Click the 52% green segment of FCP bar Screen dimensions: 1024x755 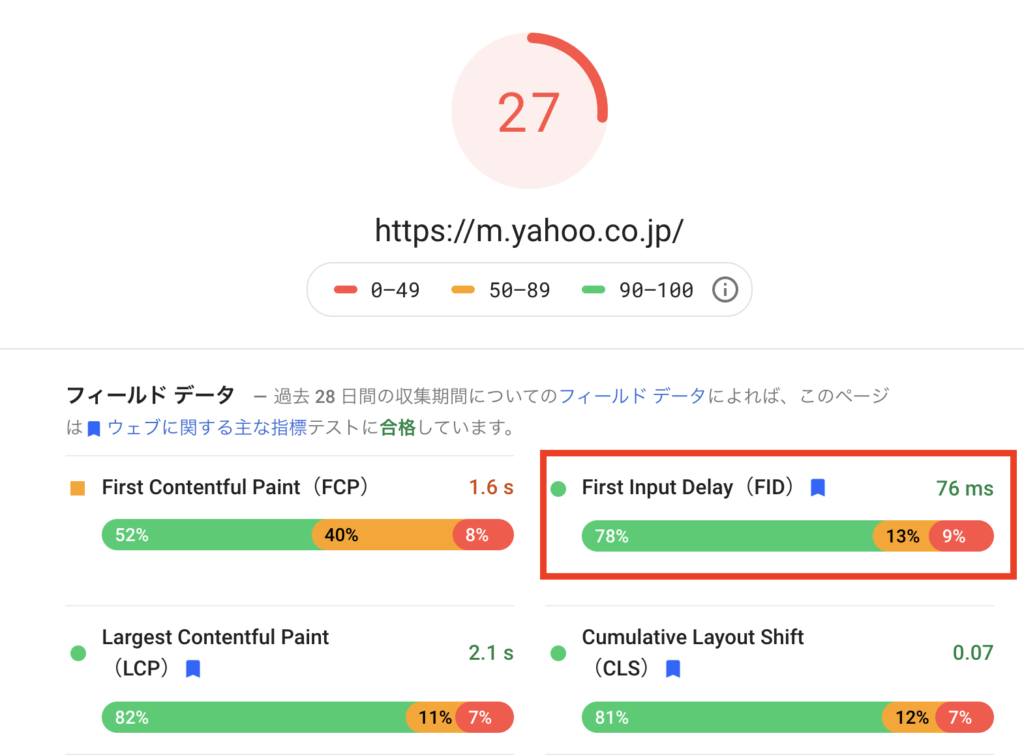coord(207,535)
